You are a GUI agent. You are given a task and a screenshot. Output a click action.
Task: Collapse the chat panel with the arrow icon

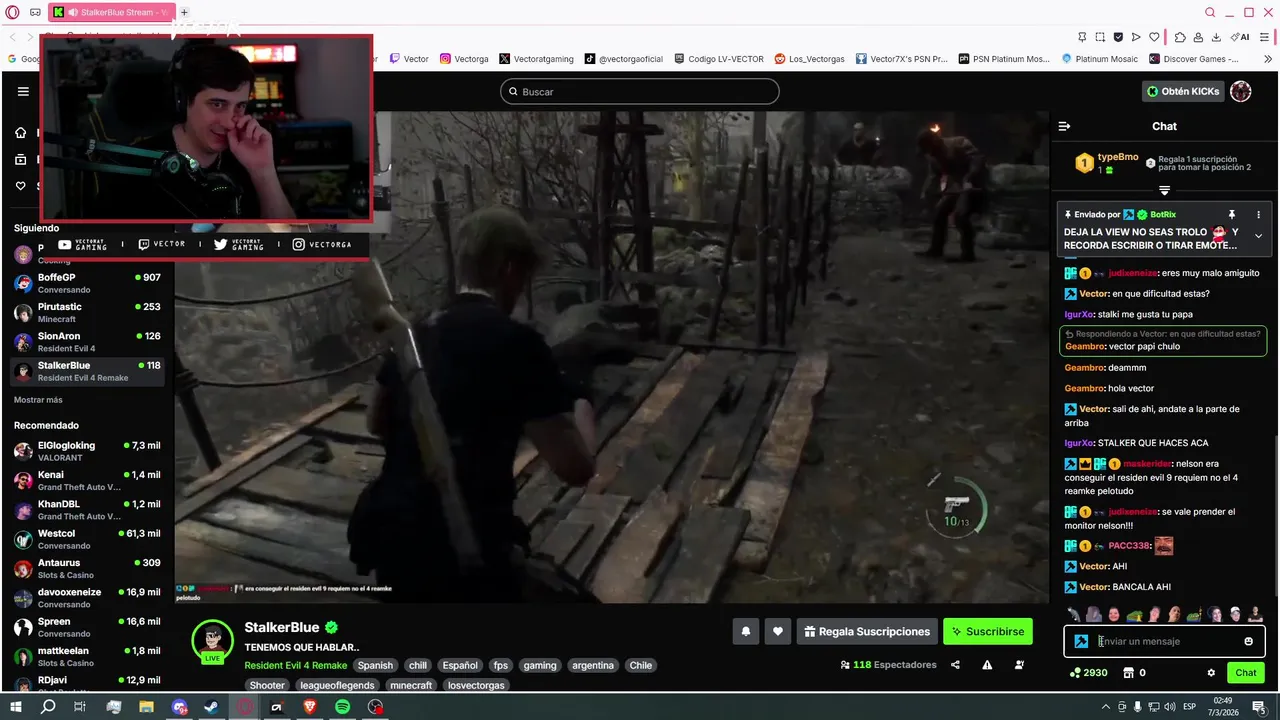[x=1064, y=126]
